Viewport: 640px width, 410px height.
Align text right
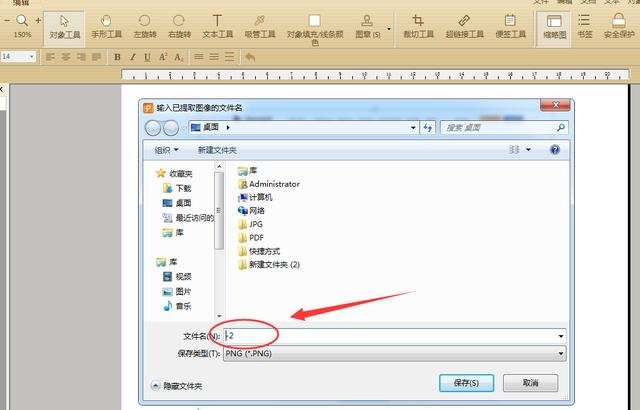tap(81, 57)
